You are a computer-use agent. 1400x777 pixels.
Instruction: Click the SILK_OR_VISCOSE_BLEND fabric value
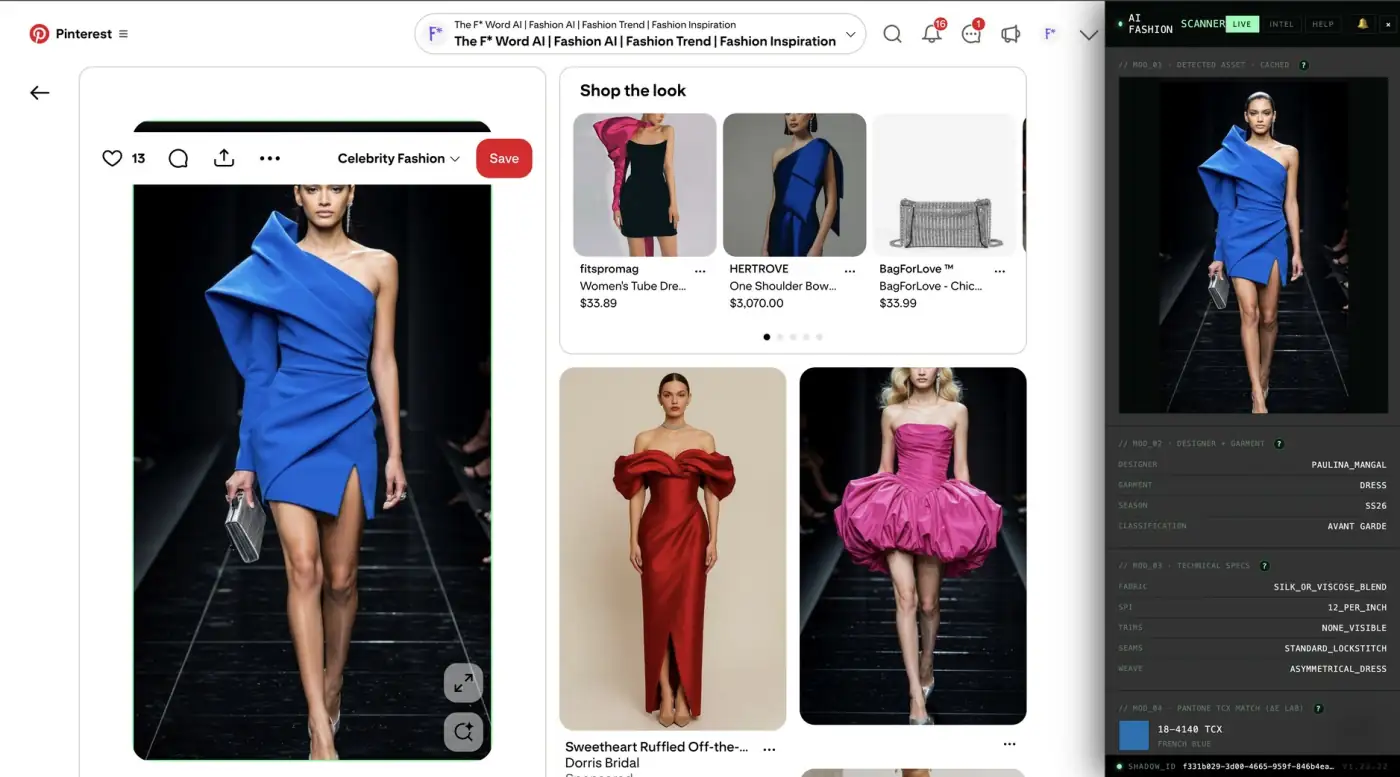[x=1330, y=587]
